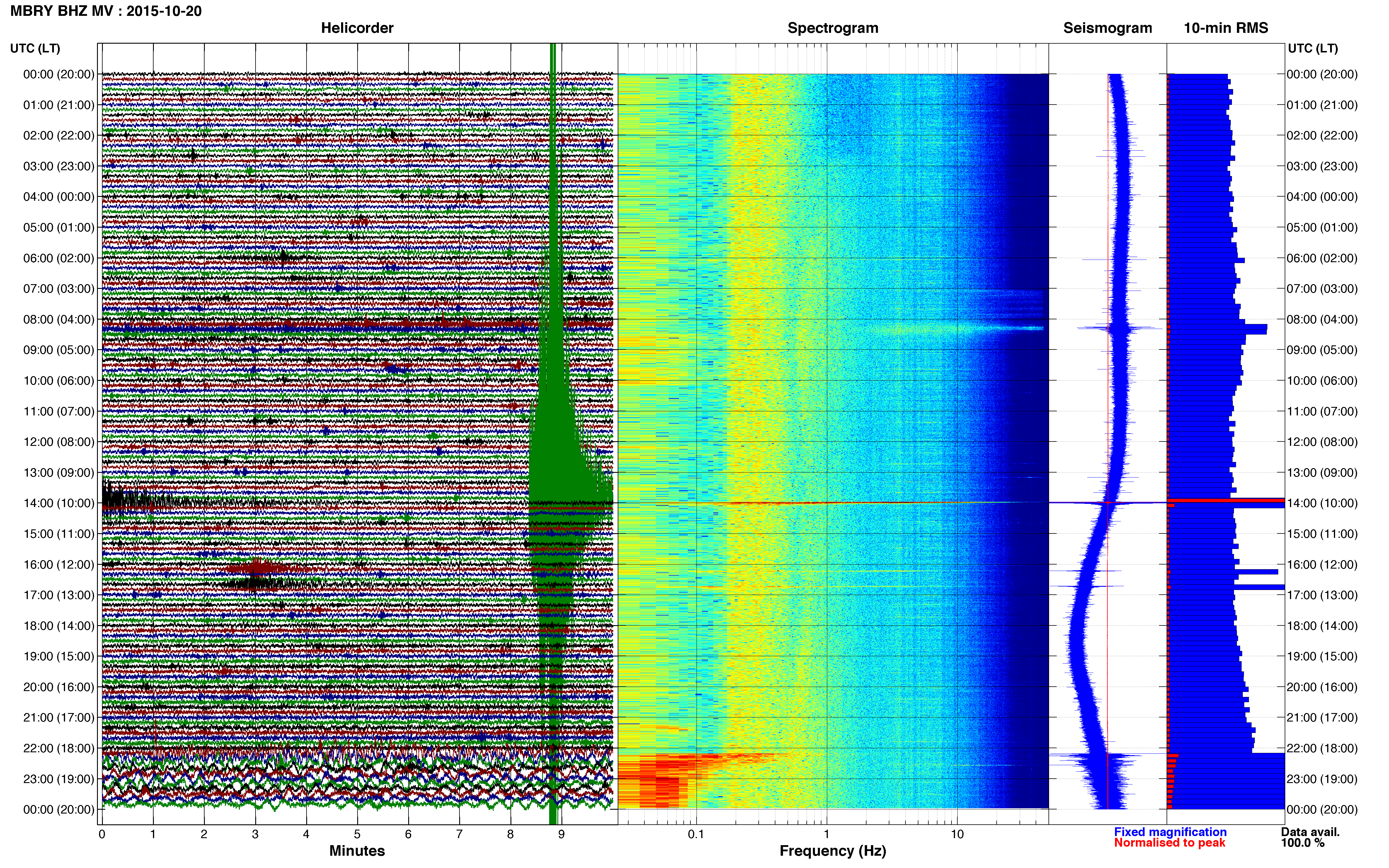Viewport: 1389px width, 868px height.
Task: Select the 'Helicorder' panel heading
Action: (x=357, y=28)
